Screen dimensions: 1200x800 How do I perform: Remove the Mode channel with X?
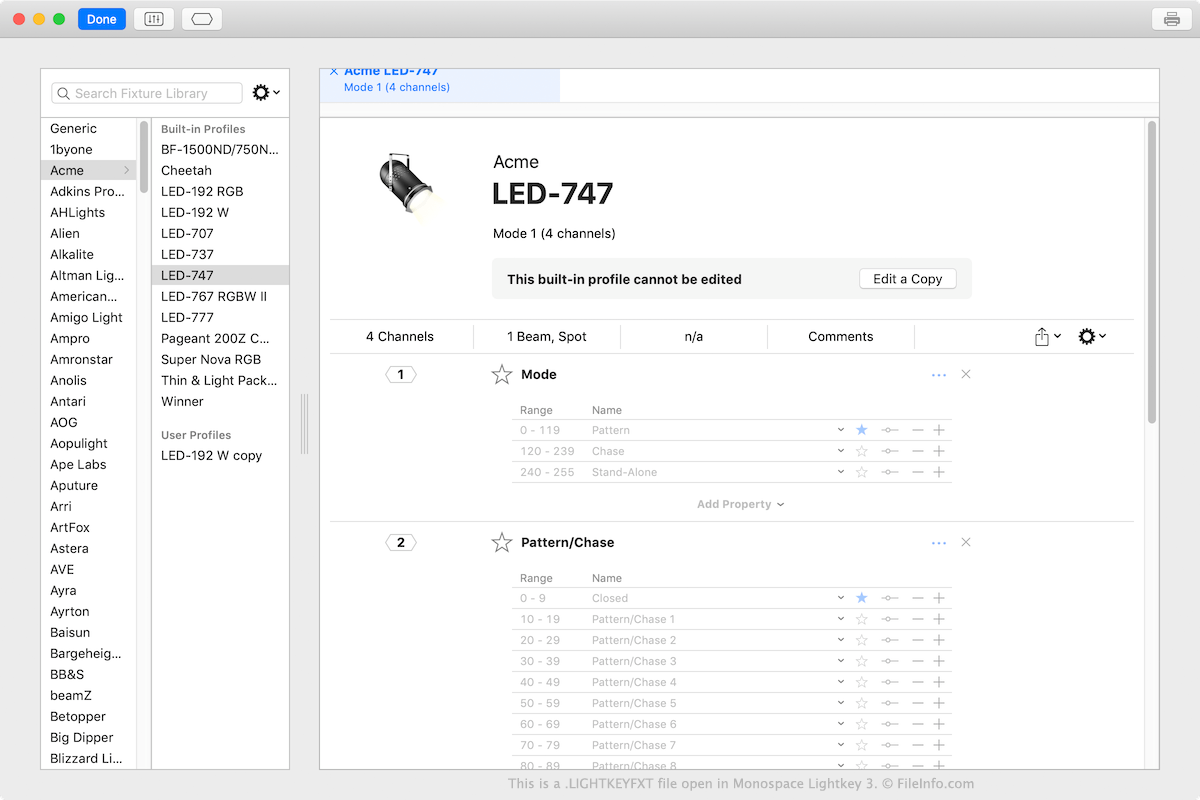point(966,375)
